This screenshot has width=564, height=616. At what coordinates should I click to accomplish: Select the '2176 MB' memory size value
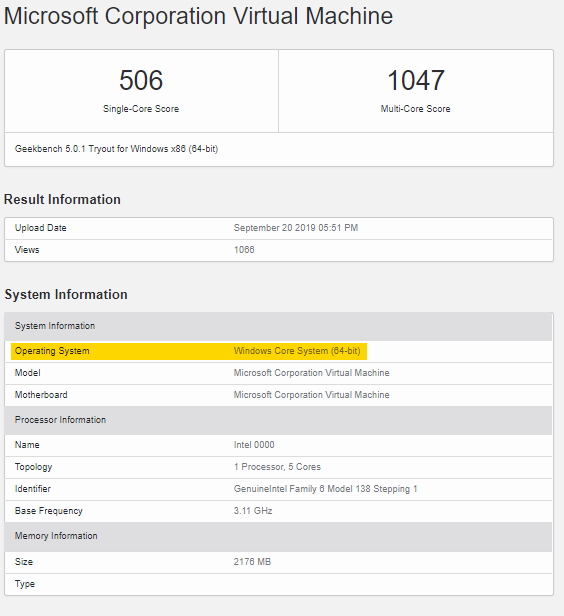click(252, 562)
